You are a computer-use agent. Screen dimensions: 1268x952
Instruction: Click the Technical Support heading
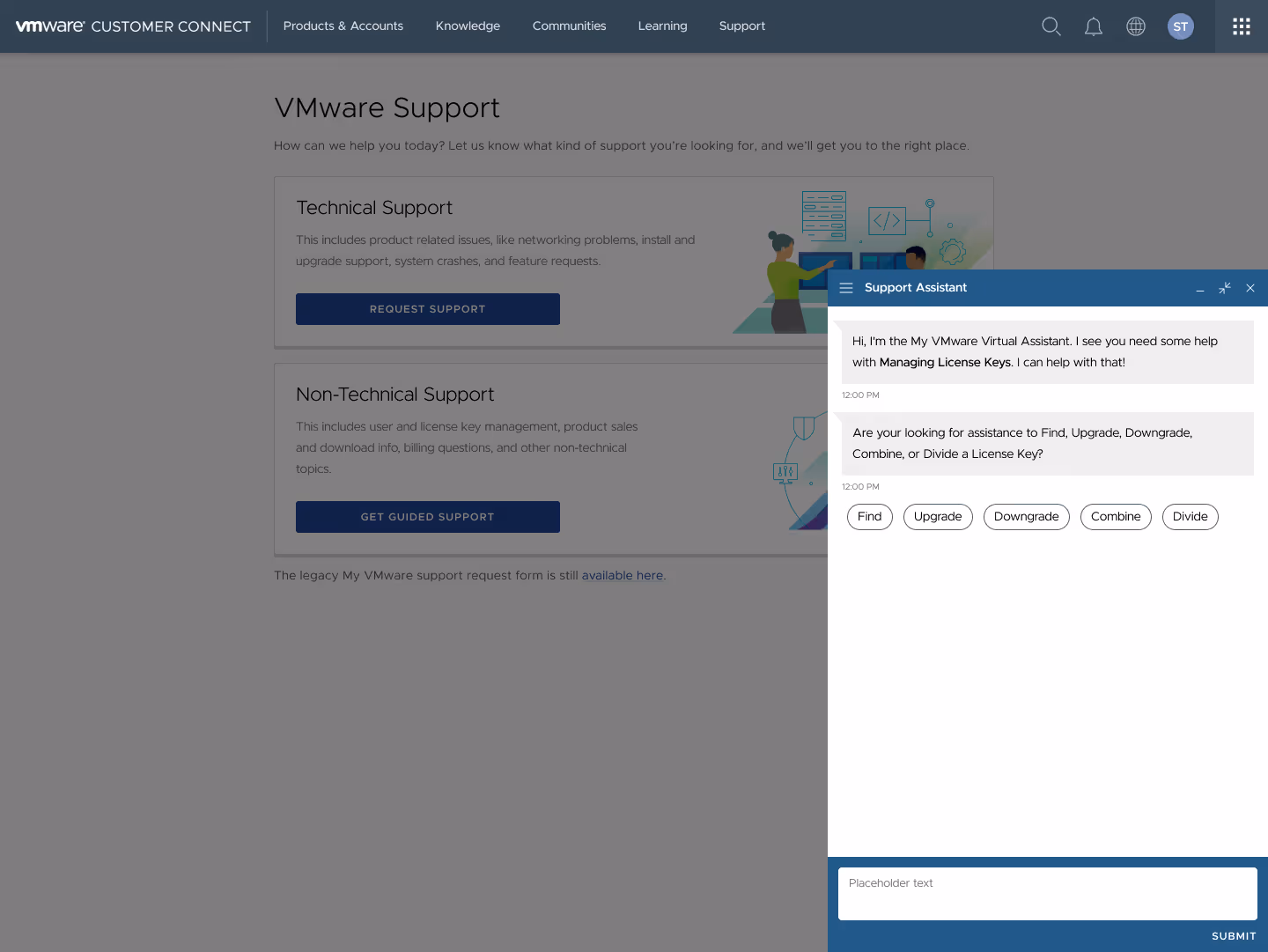(374, 208)
